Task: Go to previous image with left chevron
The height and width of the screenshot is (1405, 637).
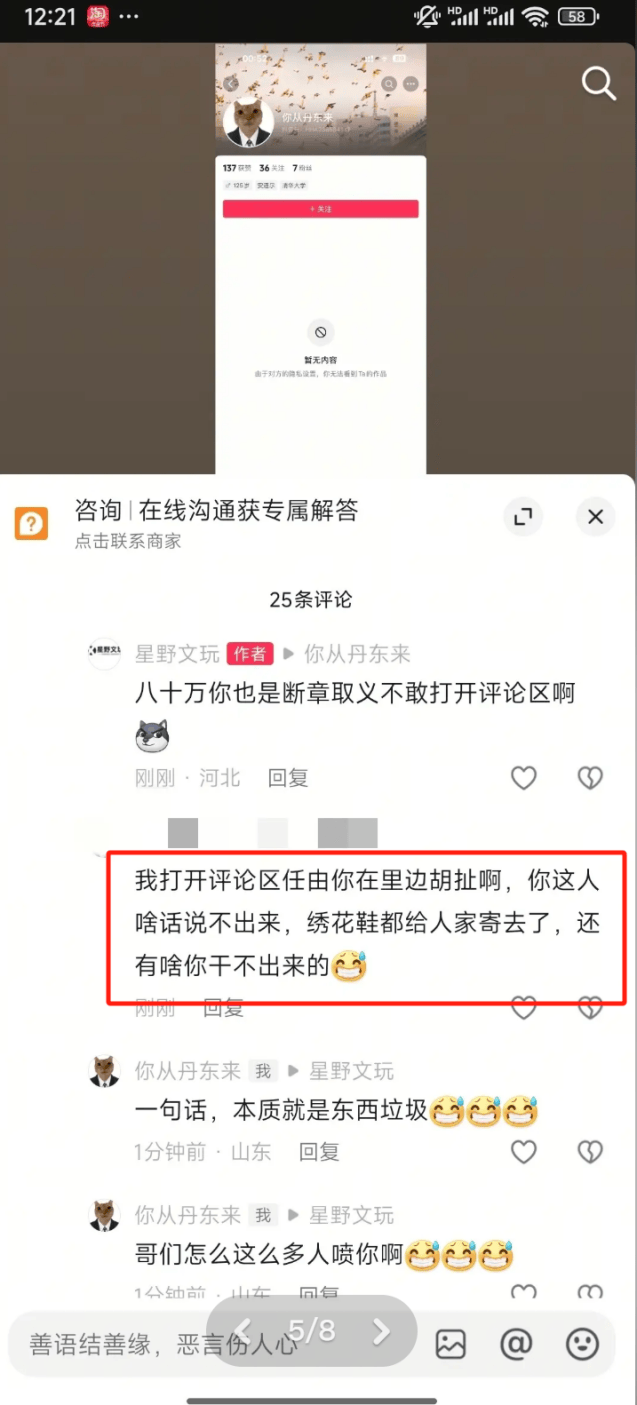Action: pyautogui.click(x=243, y=1330)
